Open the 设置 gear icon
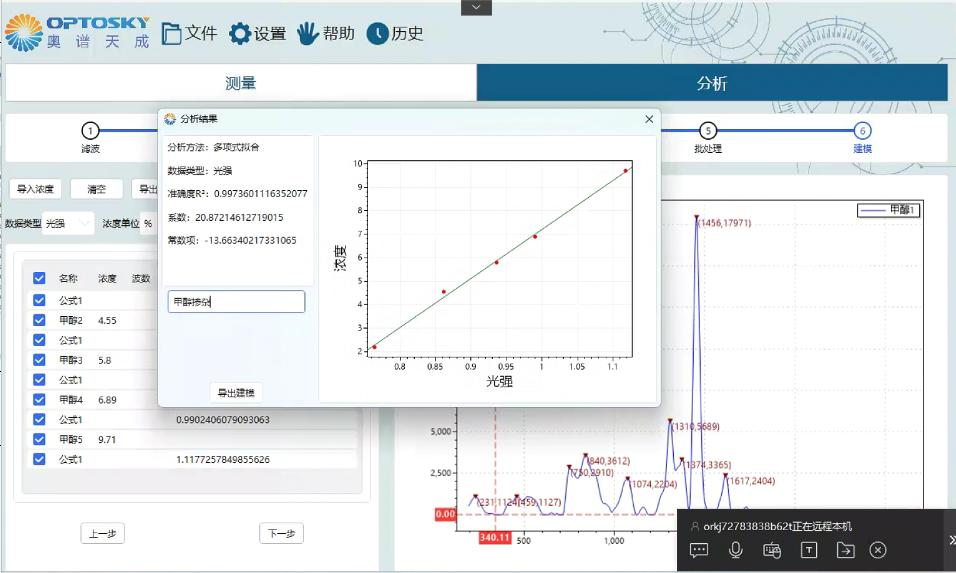The image size is (956, 573). 240,34
